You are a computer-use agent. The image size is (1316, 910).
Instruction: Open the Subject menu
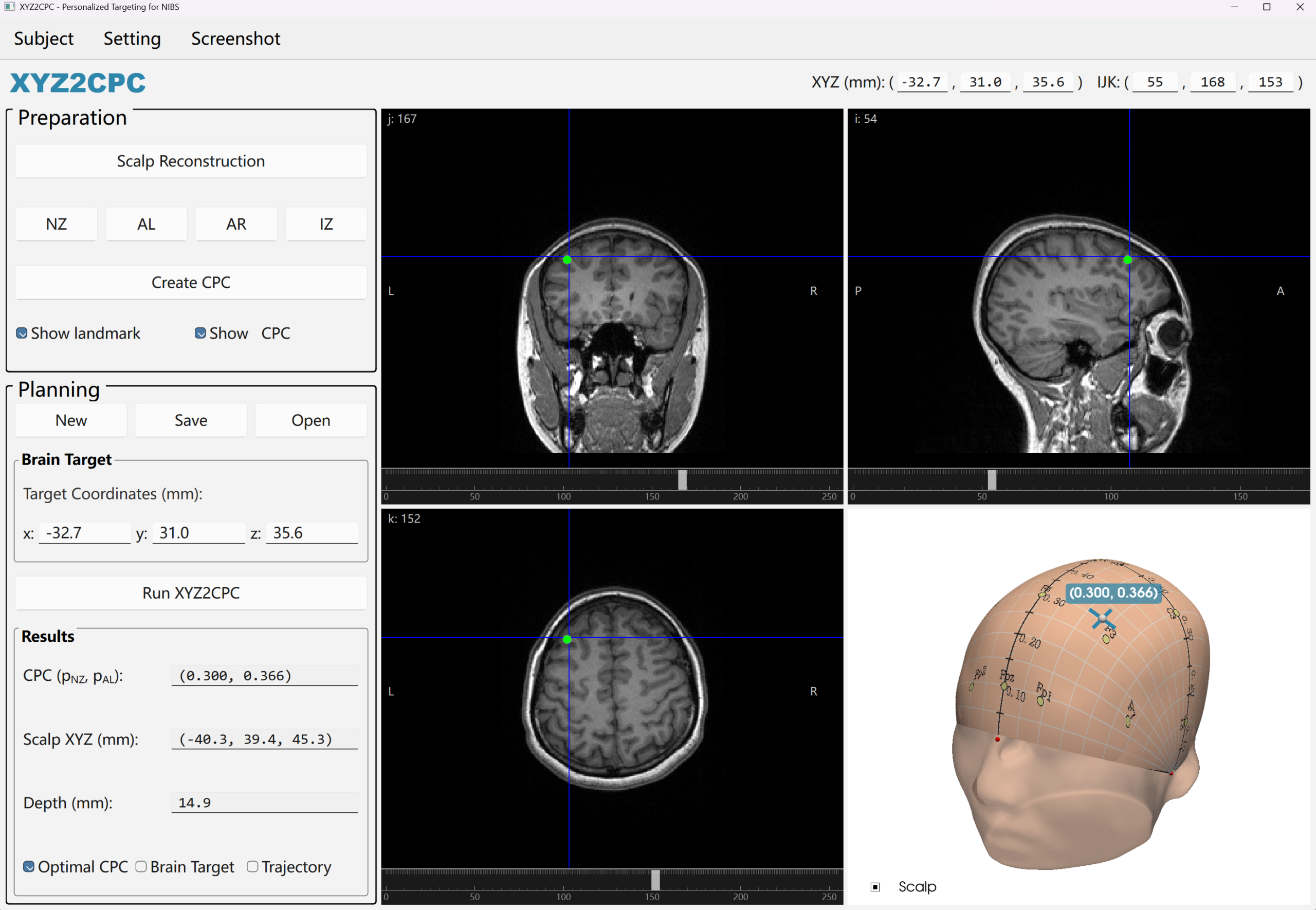[44, 39]
